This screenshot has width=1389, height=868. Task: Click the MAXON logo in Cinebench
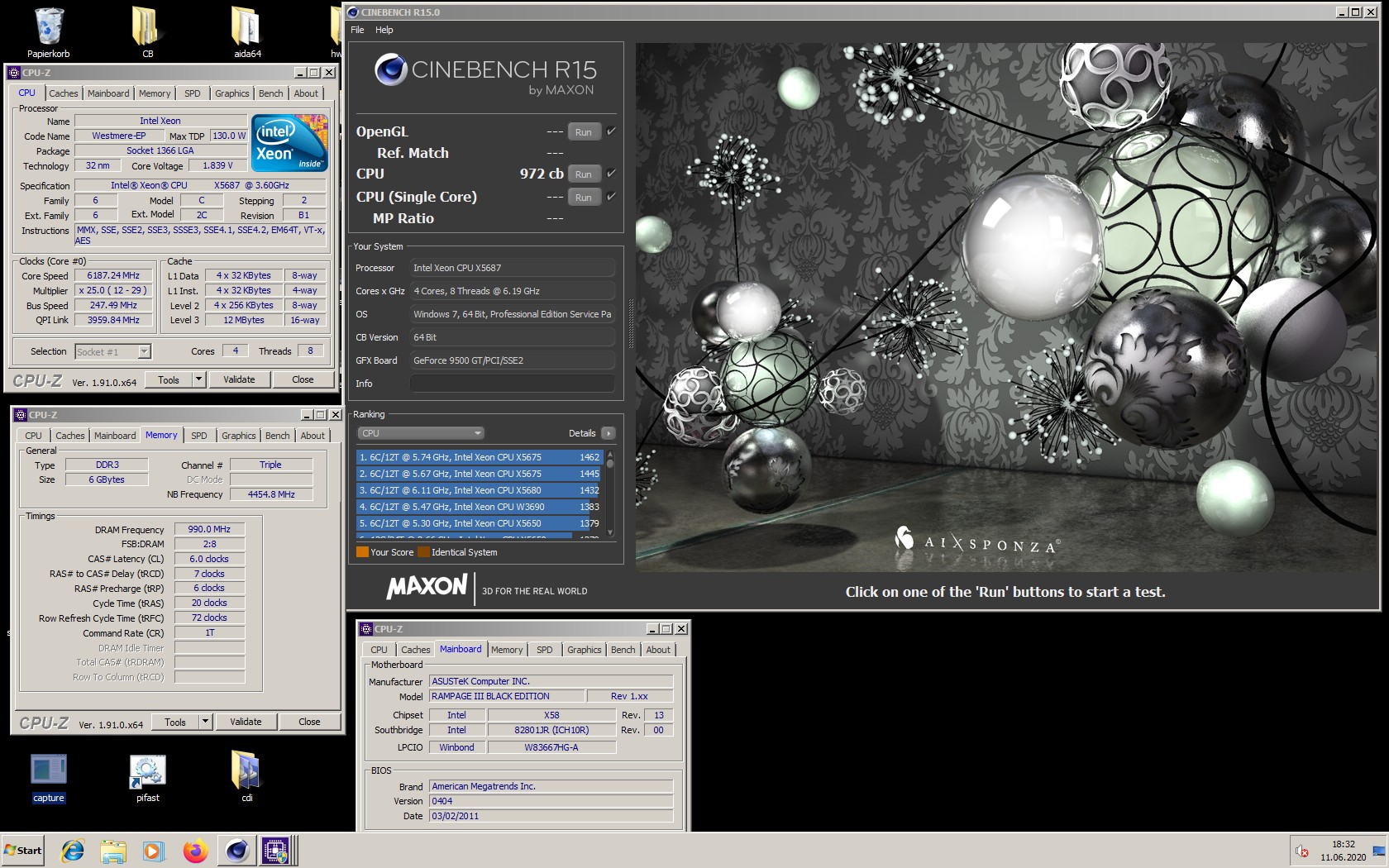(427, 587)
